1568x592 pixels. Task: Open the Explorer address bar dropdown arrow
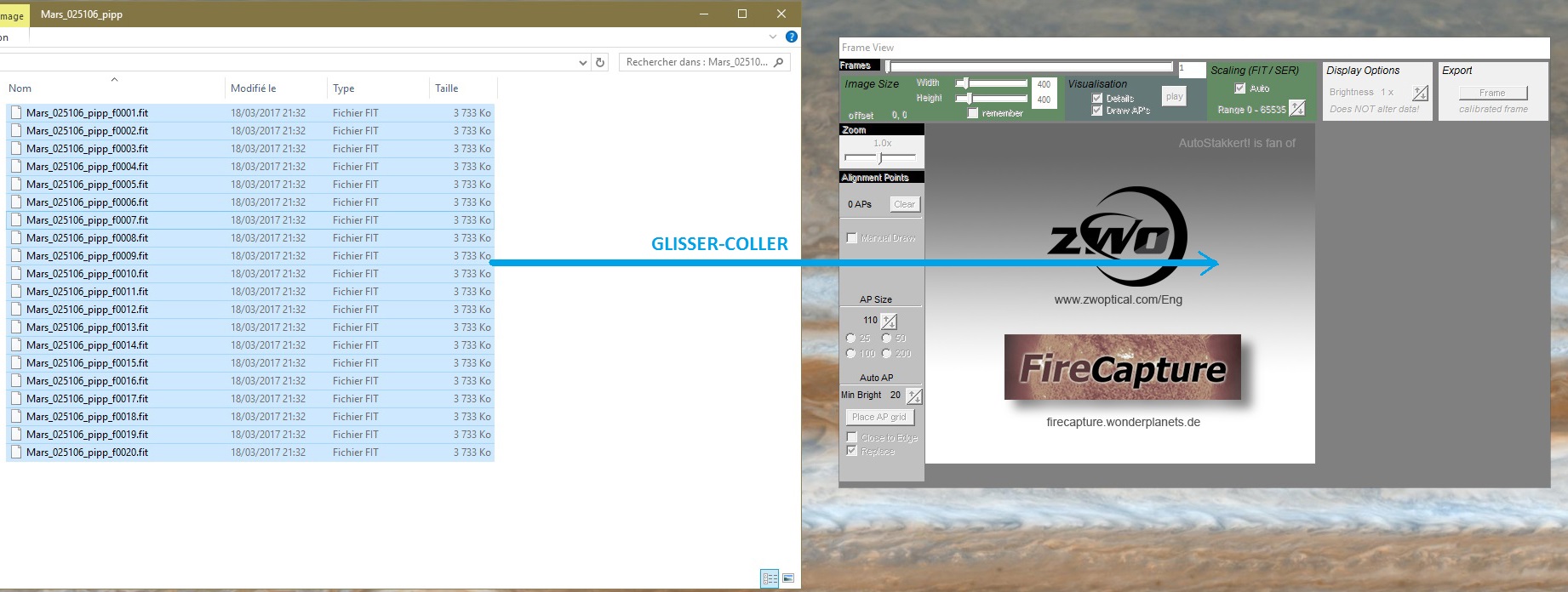(582, 62)
